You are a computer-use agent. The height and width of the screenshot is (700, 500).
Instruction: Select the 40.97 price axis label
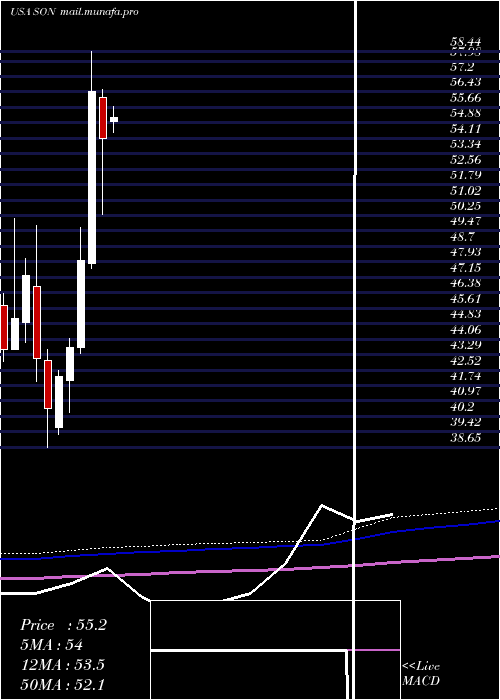(x=466, y=391)
